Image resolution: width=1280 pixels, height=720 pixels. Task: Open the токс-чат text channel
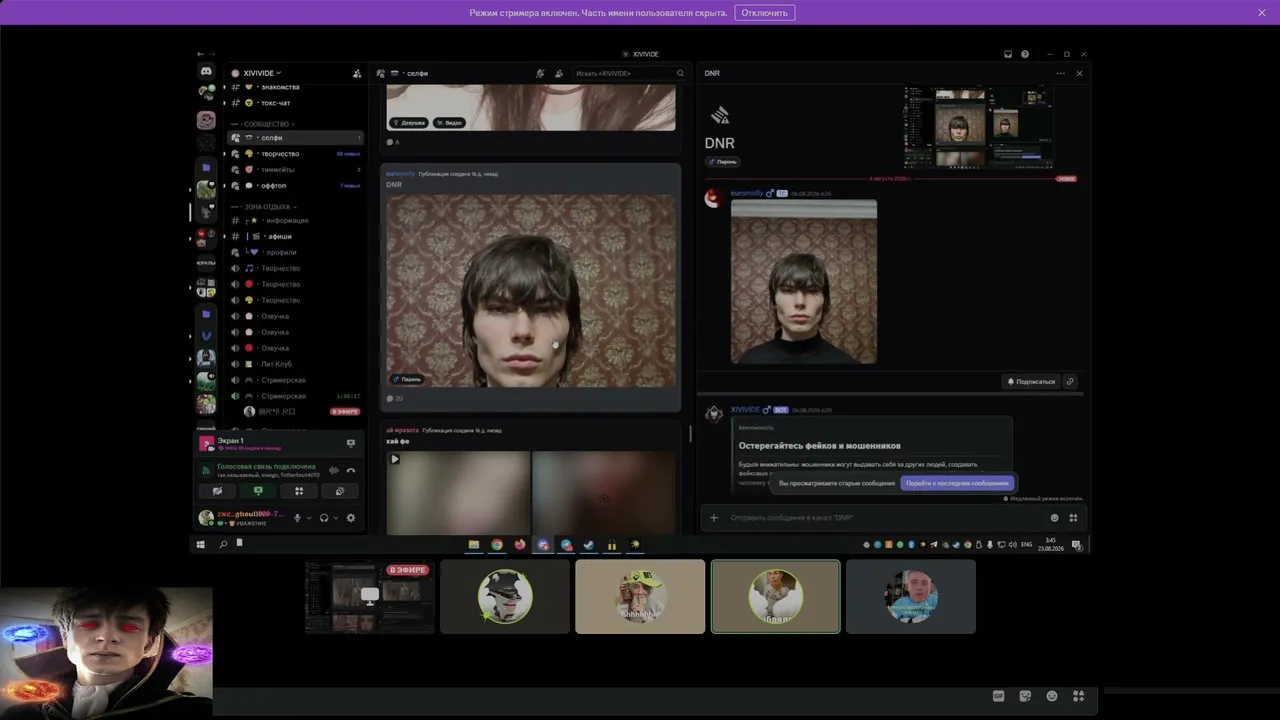click(x=295, y=103)
